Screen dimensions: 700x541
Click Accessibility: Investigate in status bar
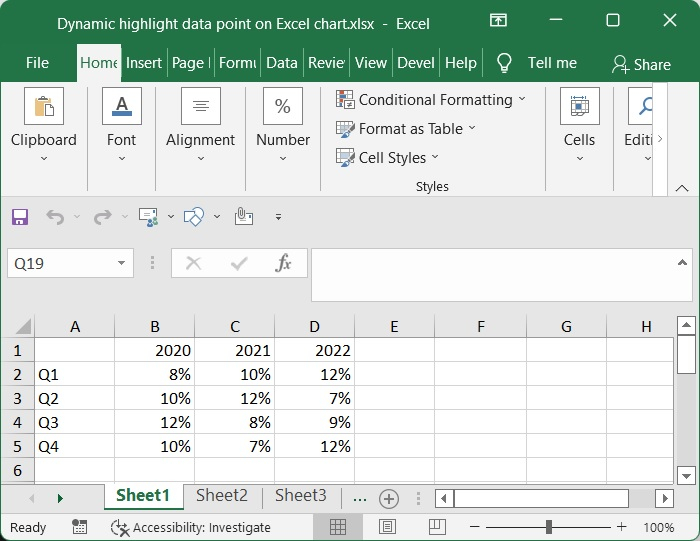(191, 527)
